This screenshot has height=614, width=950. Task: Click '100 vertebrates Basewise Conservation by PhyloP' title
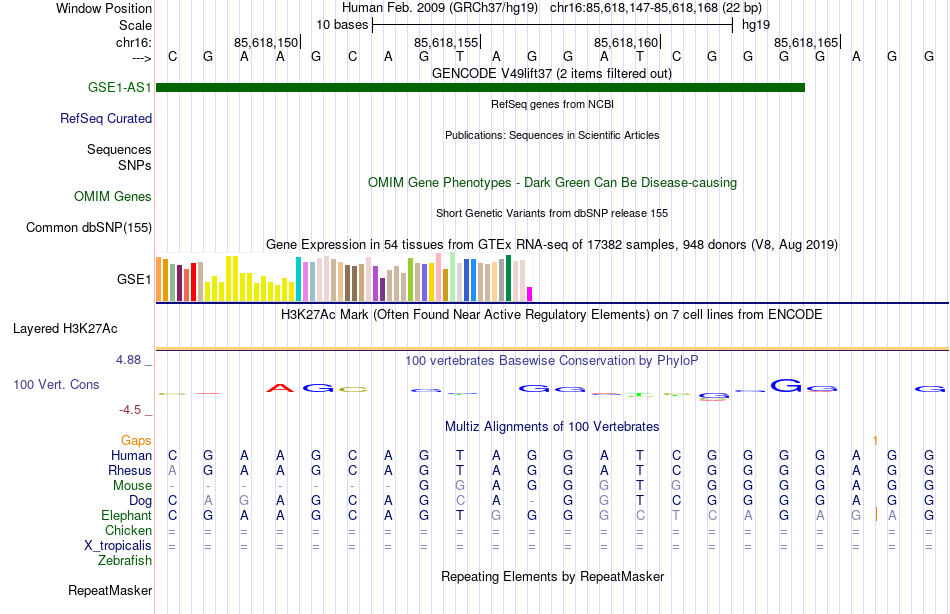click(x=552, y=361)
